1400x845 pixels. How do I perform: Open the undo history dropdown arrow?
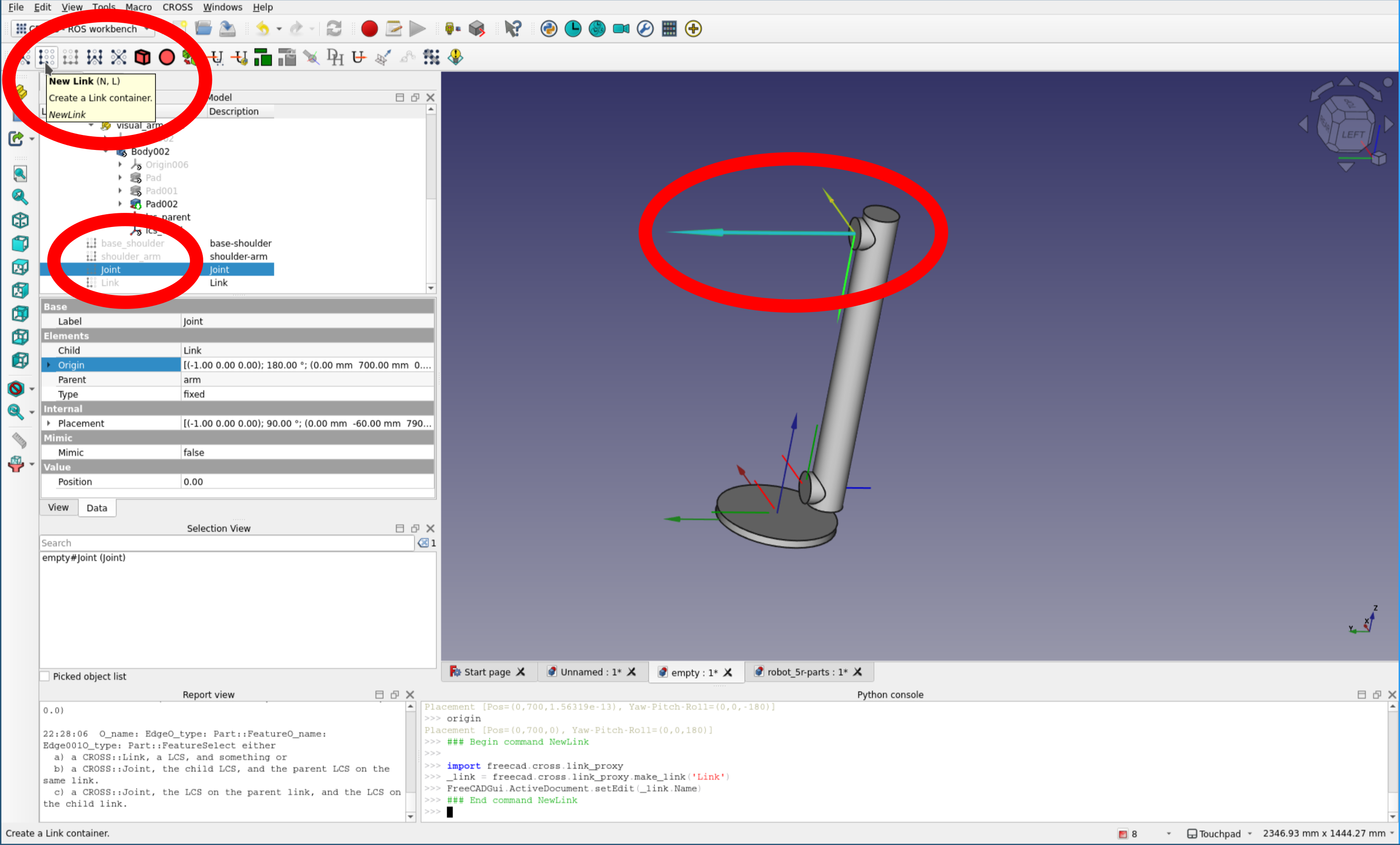coord(279,28)
